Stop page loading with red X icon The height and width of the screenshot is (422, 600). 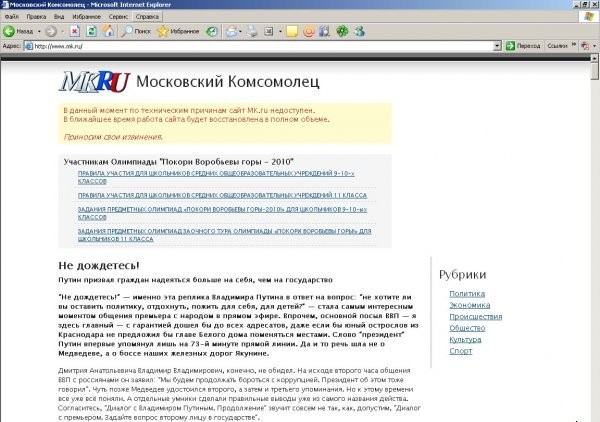coord(75,31)
